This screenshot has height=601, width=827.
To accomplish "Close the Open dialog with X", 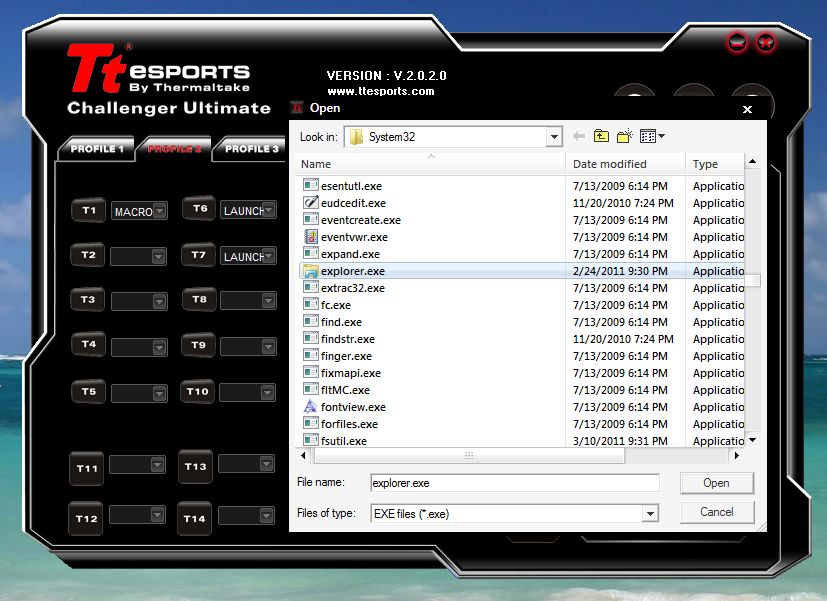I will pos(747,109).
